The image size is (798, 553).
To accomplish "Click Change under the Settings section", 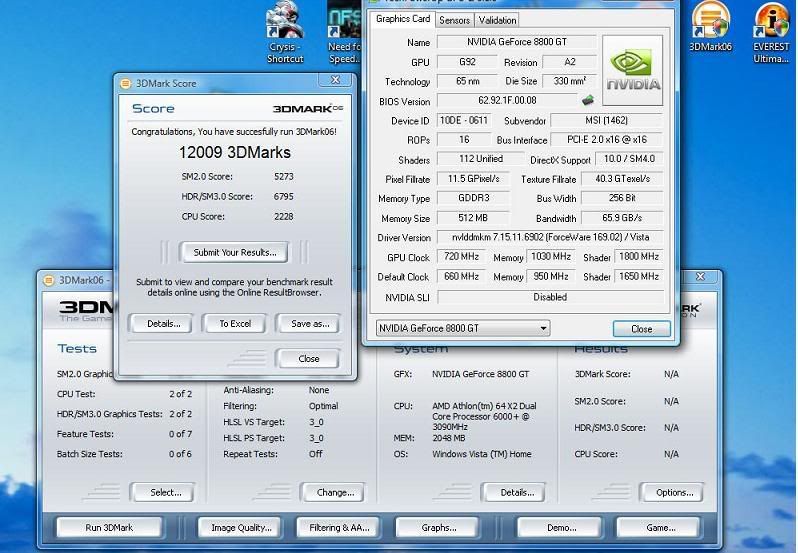I will pyautogui.click(x=335, y=492).
